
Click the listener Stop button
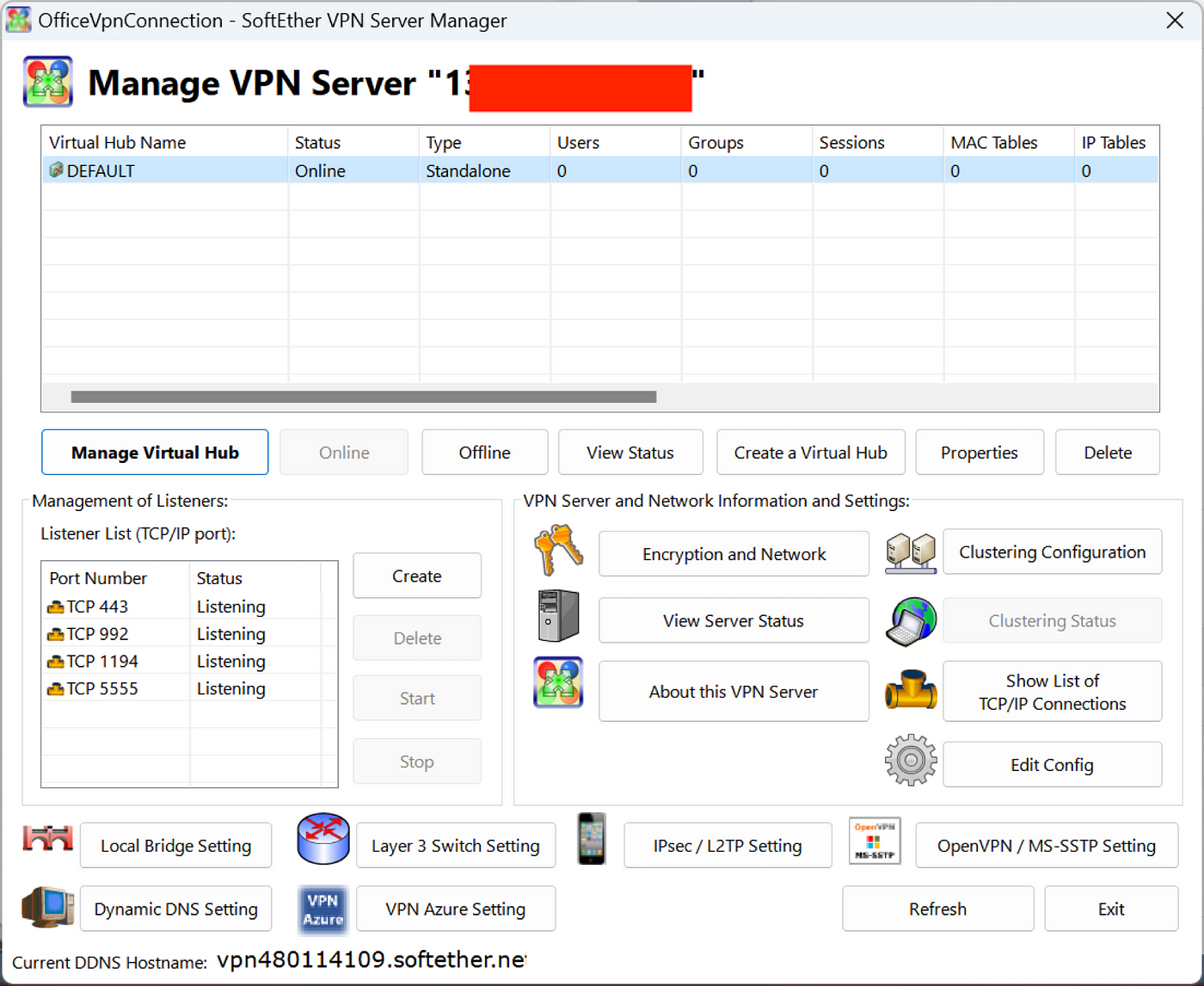pyautogui.click(x=417, y=761)
